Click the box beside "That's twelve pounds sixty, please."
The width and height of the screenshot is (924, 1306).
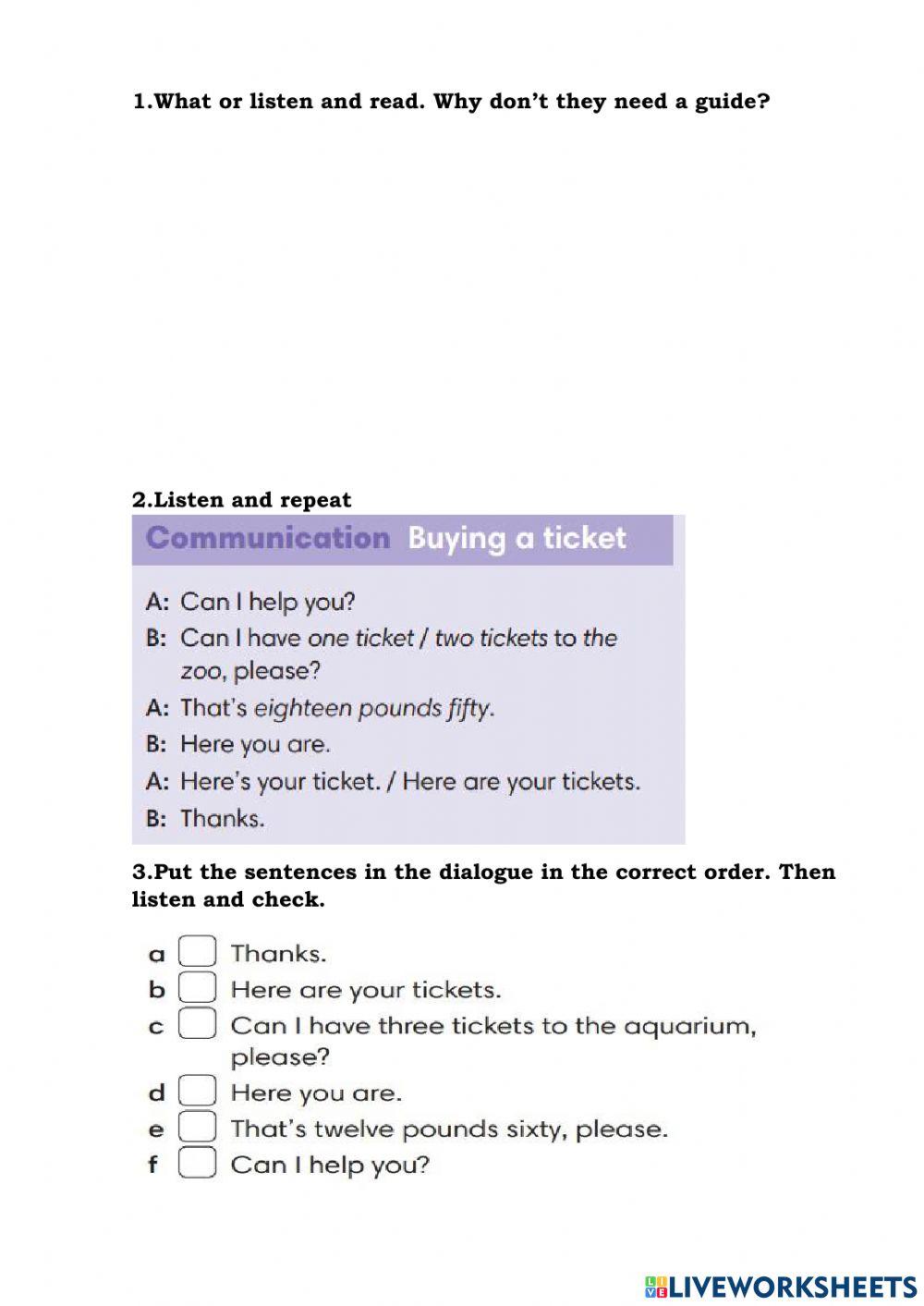196,1128
